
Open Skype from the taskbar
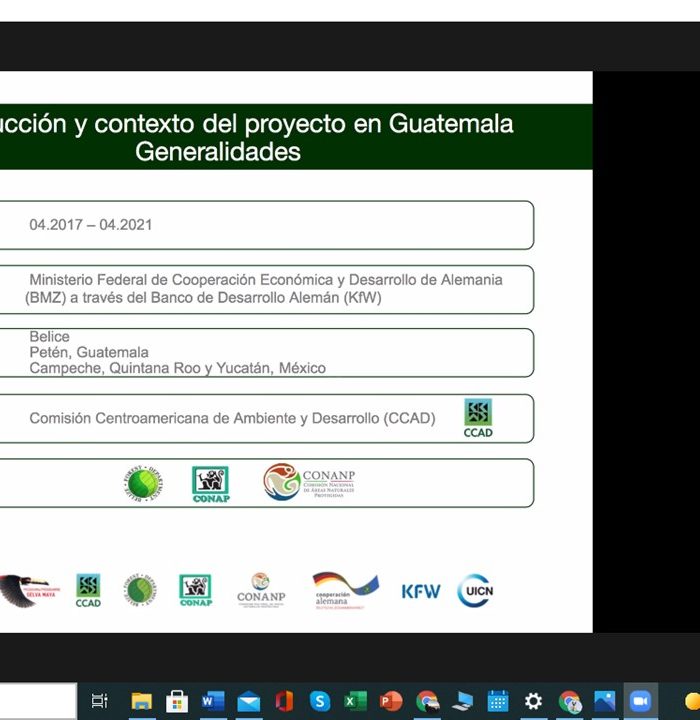coord(320,701)
